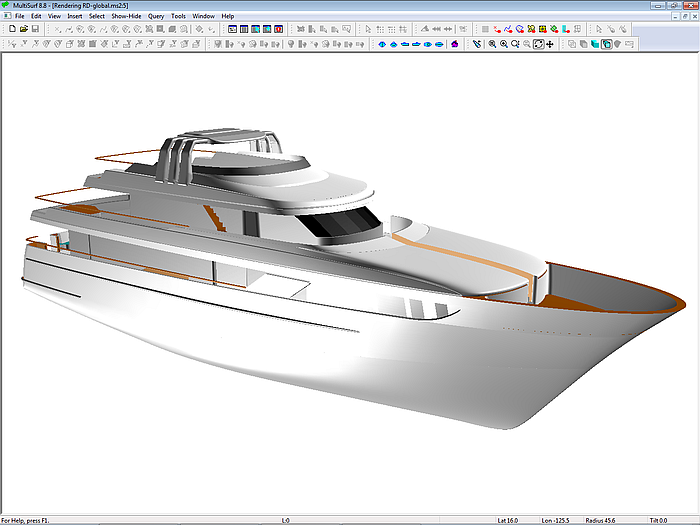
Task: Open the Show-Hide menu
Action: [x=126, y=17]
